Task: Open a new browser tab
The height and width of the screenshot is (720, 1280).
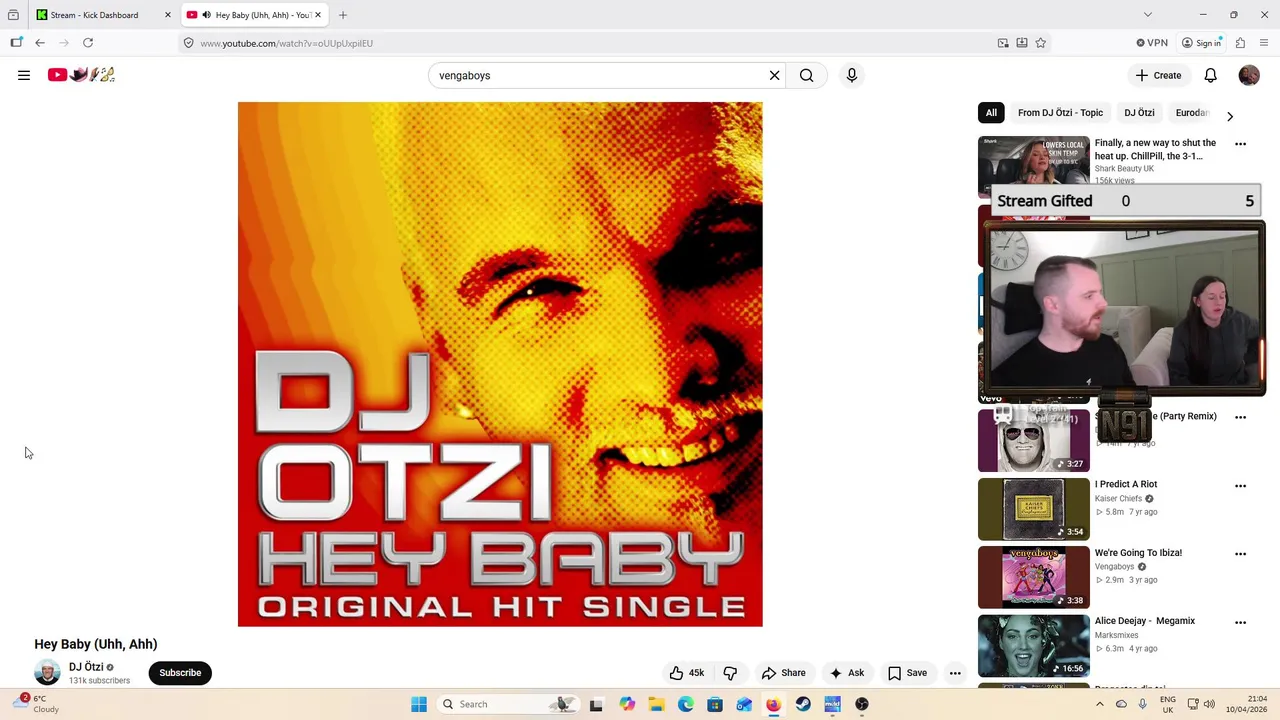Action: point(343,15)
